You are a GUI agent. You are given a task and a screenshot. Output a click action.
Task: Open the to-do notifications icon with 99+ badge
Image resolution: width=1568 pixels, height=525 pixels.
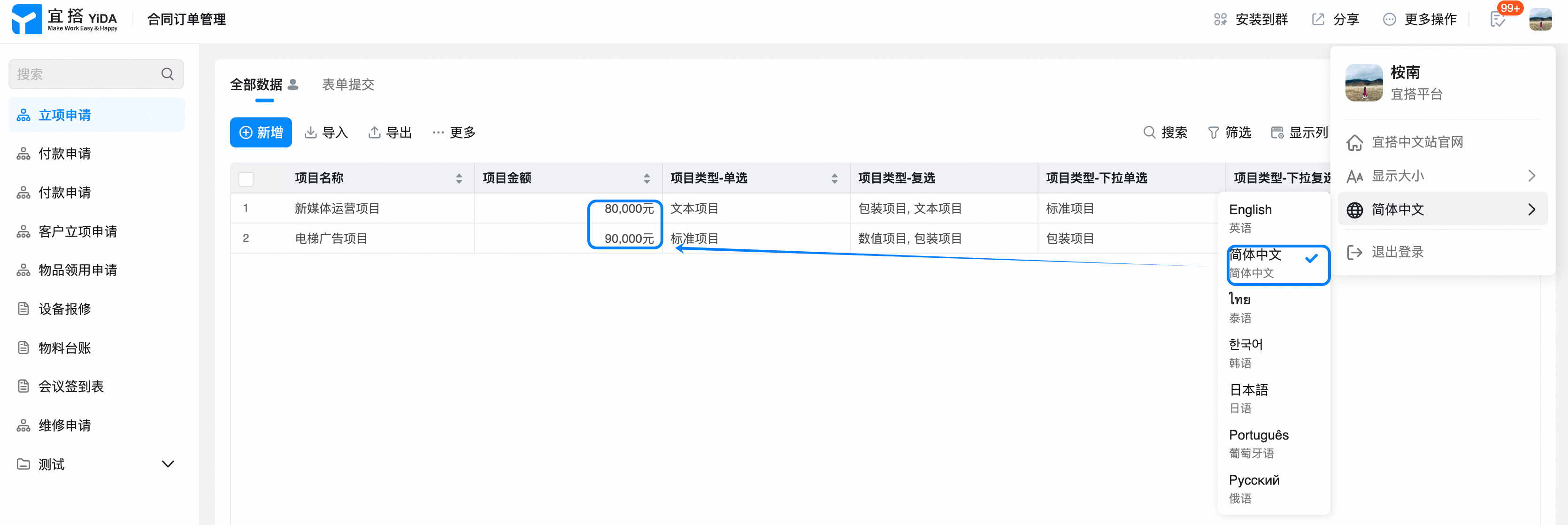pyautogui.click(x=1498, y=20)
